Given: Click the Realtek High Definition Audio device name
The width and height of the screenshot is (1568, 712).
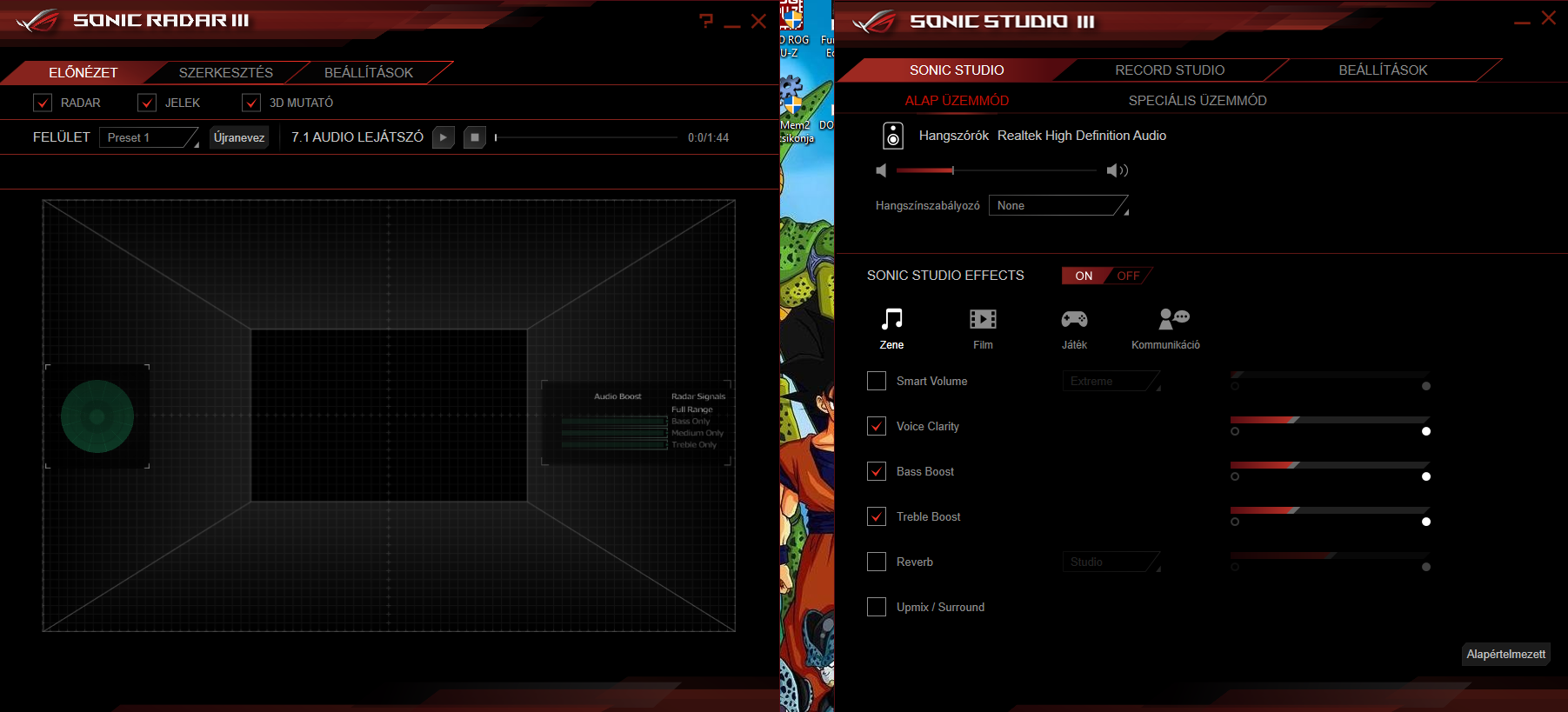Looking at the screenshot, I should coord(1082,136).
